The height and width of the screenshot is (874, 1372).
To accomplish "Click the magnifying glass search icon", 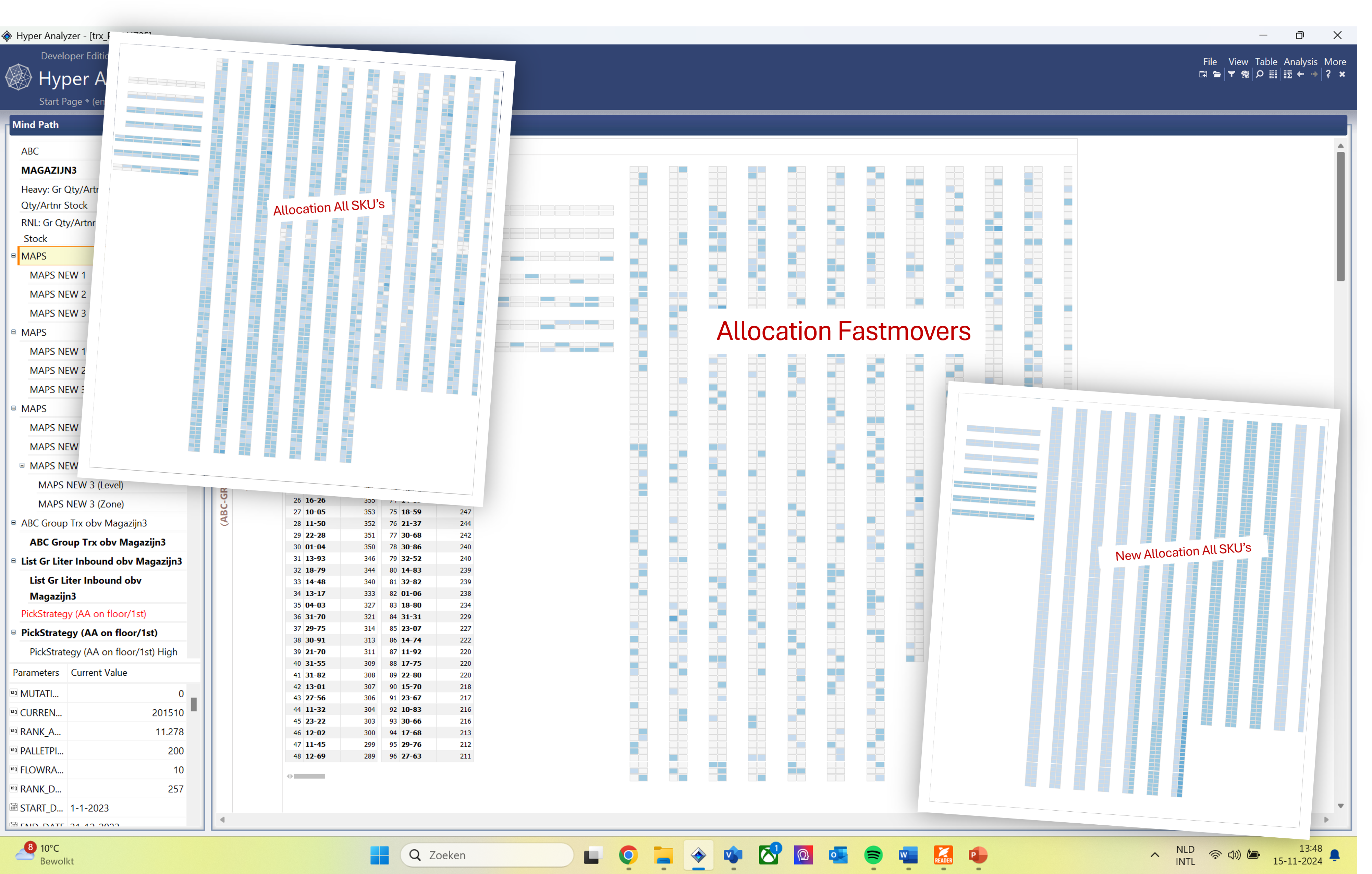I will click(1260, 75).
